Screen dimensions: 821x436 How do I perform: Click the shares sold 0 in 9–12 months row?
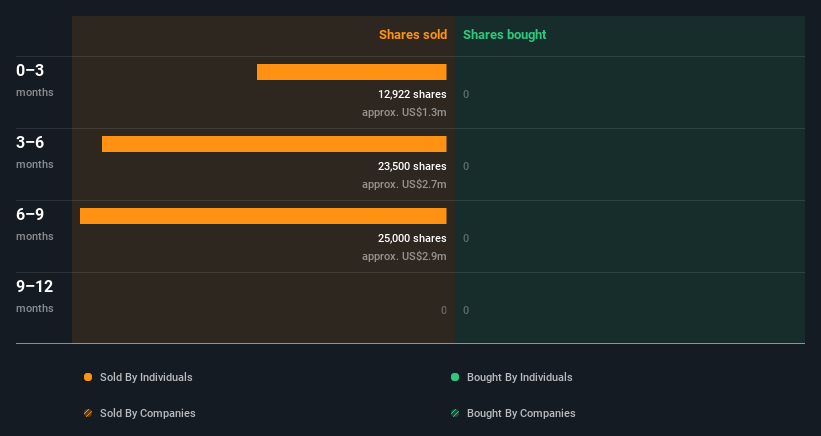pyautogui.click(x=443, y=310)
